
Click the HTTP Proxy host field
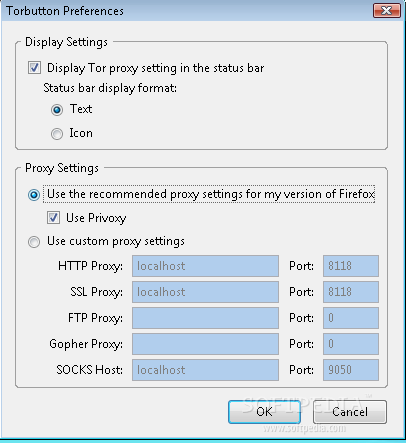coord(205,266)
